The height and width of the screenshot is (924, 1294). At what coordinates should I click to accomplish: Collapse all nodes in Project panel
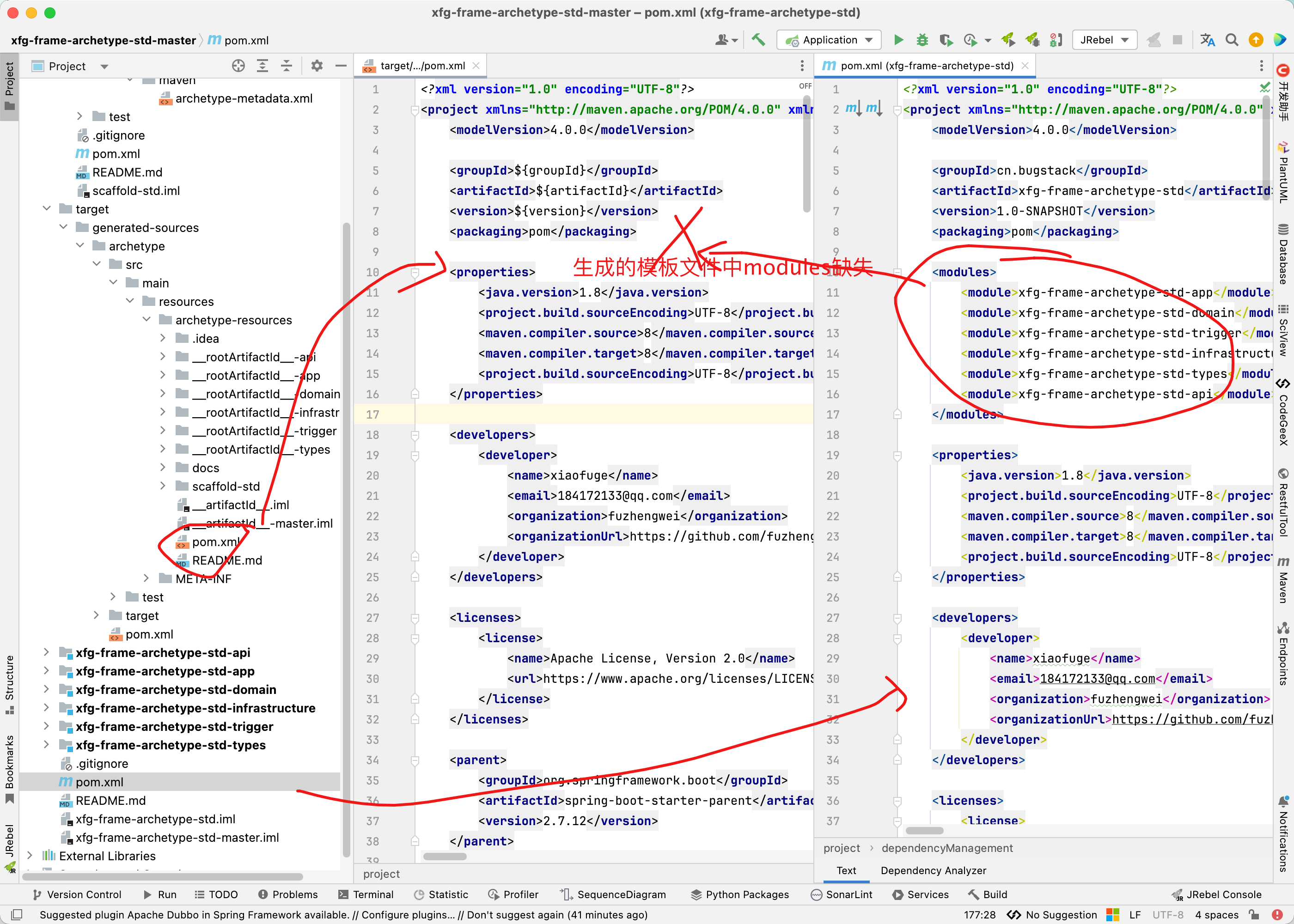coord(286,66)
